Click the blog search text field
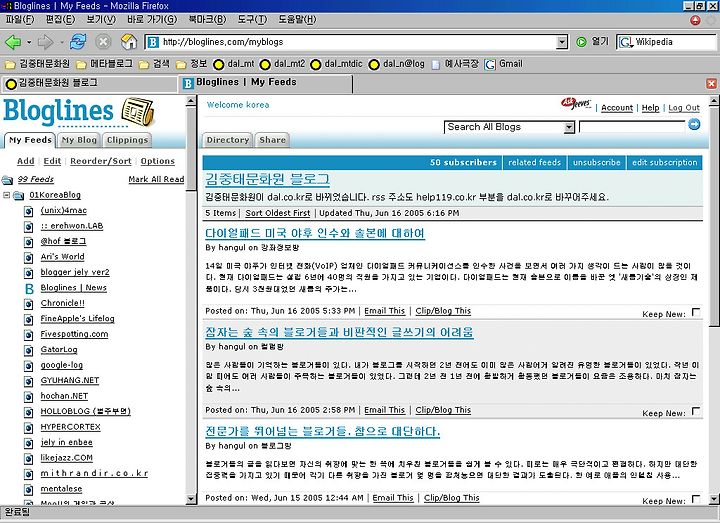720x523 pixels. tap(632, 127)
